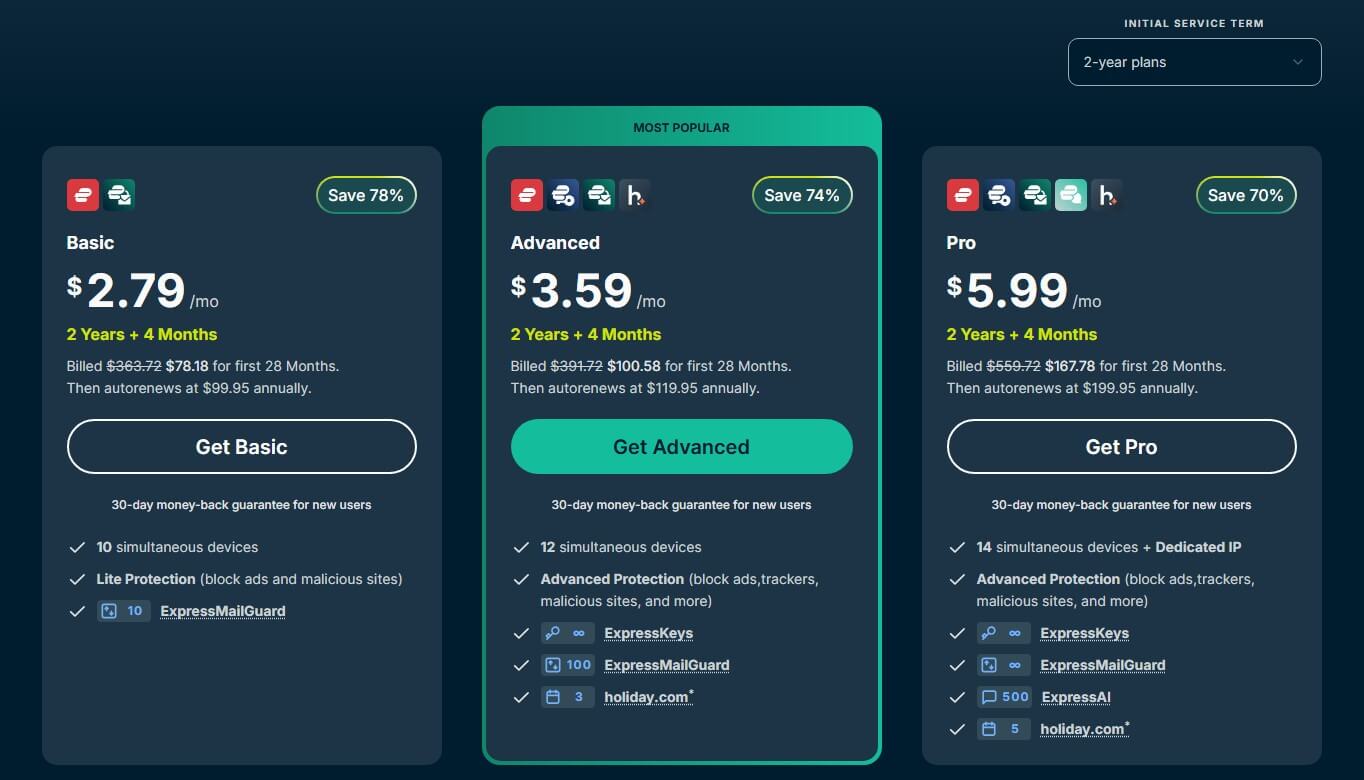The width and height of the screenshot is (1364, 780).
Task: Click the red ExpressVPN icon in Basic card
Action: tap(83, 195)
